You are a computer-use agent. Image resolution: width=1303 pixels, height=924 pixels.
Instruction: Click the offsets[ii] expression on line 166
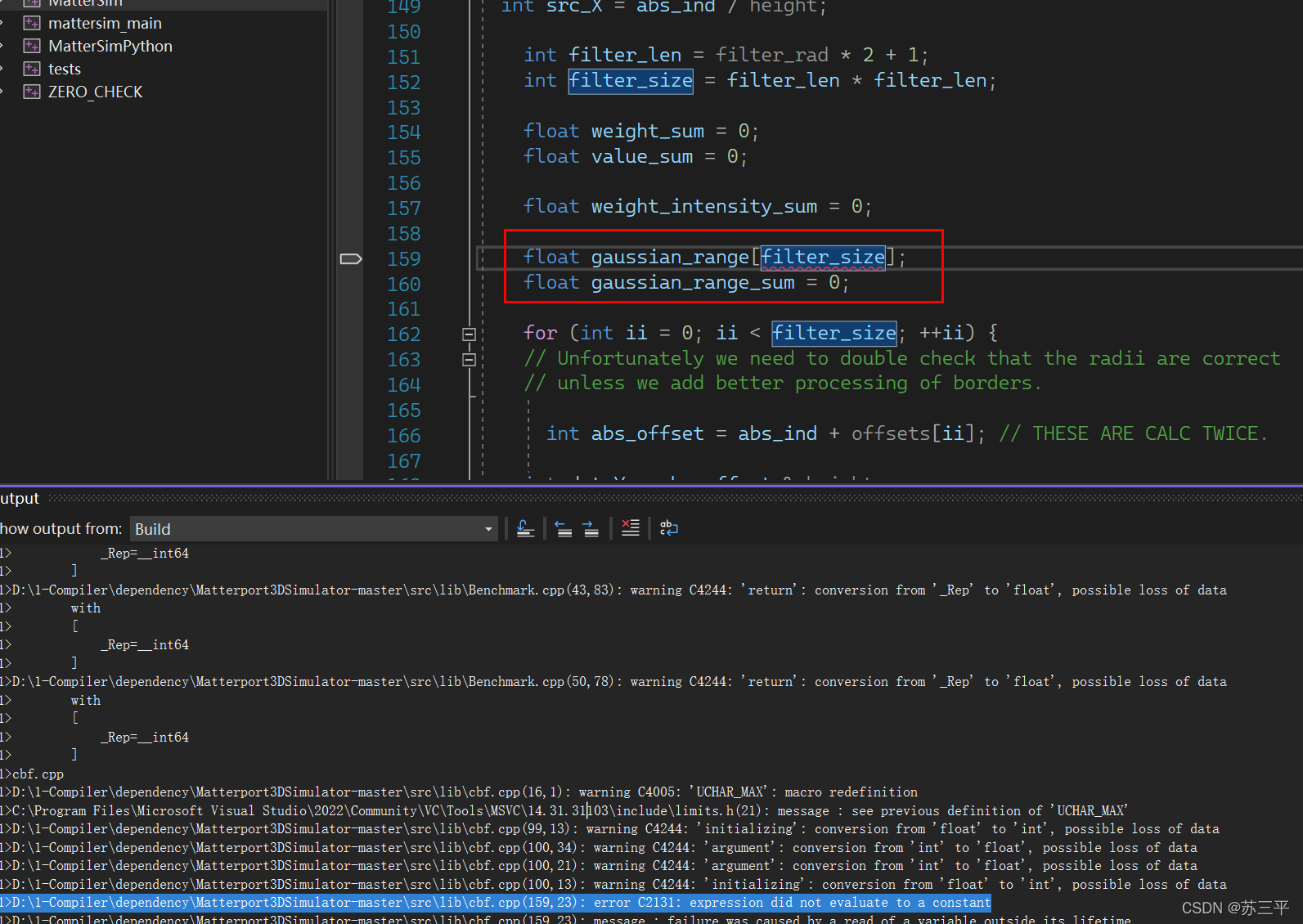(x=913, y=434)
